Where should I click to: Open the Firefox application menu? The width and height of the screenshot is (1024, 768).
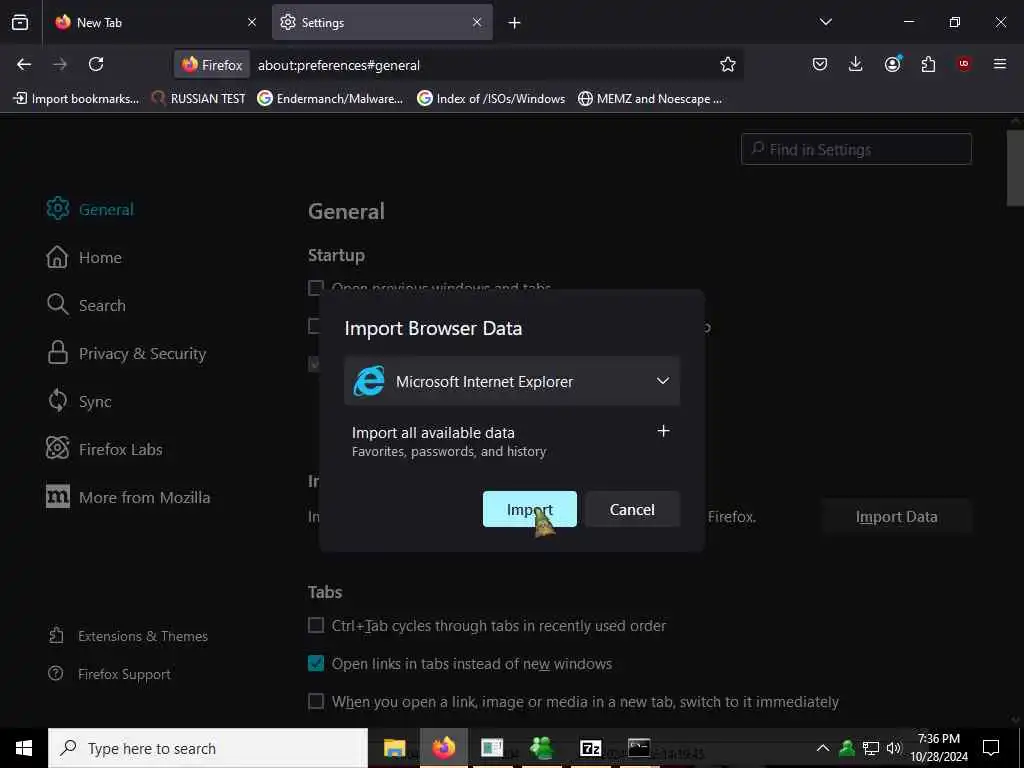coord(1000,63)
